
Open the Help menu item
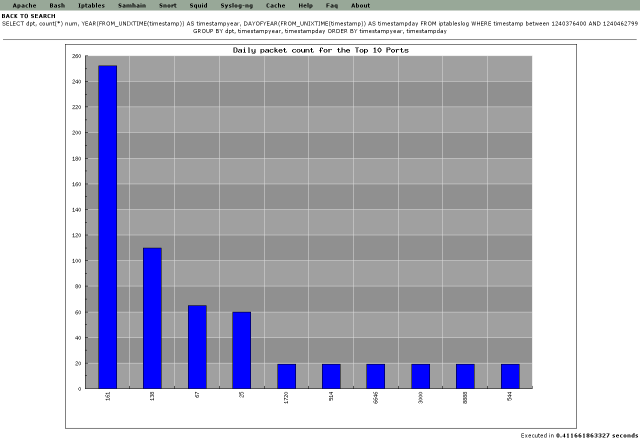pos(305,5)
